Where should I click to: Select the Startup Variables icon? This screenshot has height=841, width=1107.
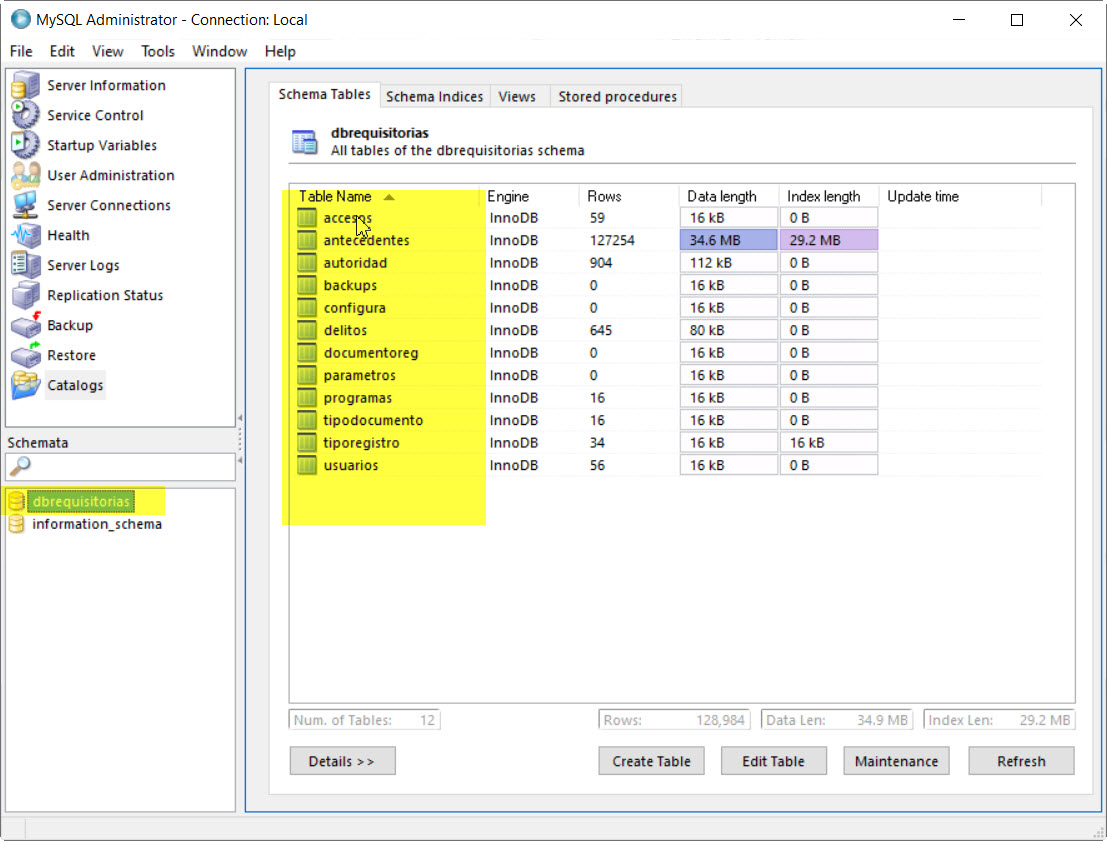25,145
